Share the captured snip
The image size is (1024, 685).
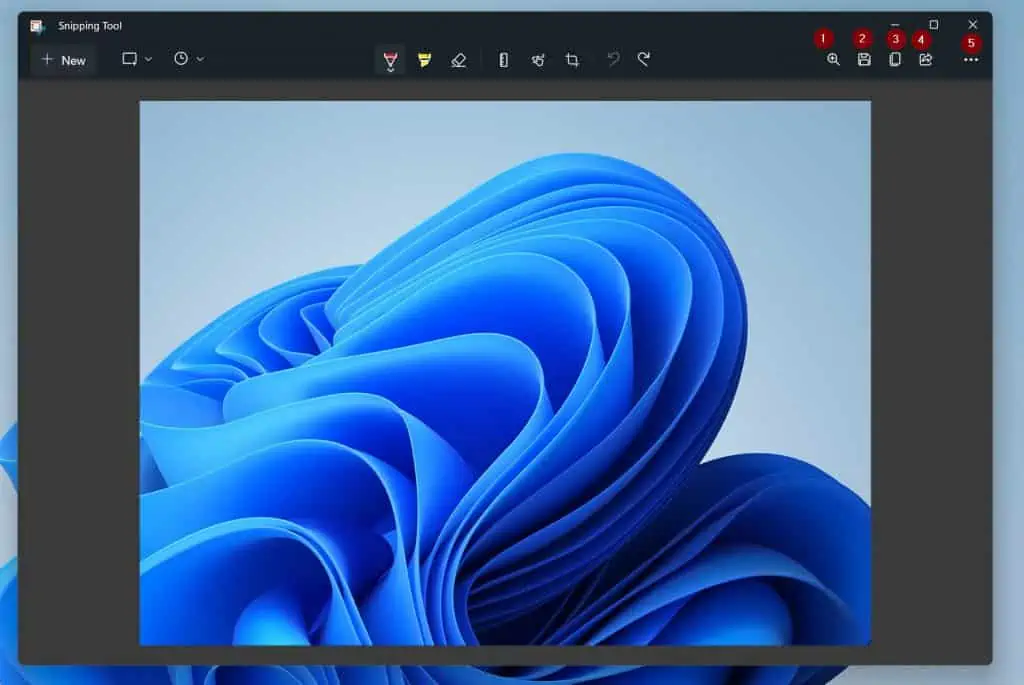pyautogui.click(x=925, y=60)
